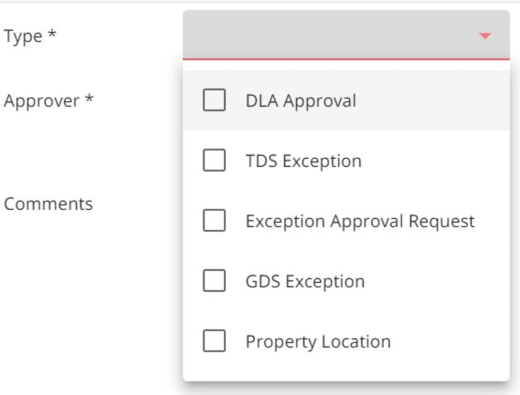The image size is (520, 395).
Task: Choose Property Location label in the list
Action: [318, 342]
